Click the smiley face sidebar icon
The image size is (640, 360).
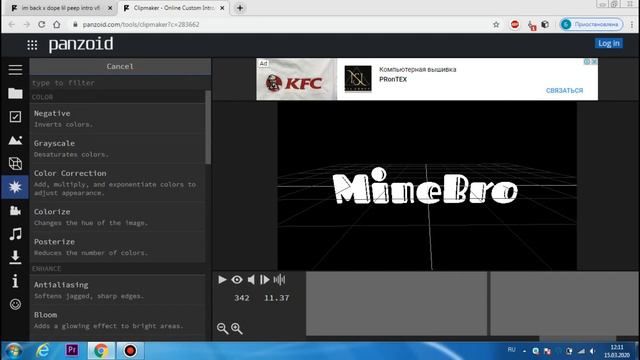[x=15, y=304]
